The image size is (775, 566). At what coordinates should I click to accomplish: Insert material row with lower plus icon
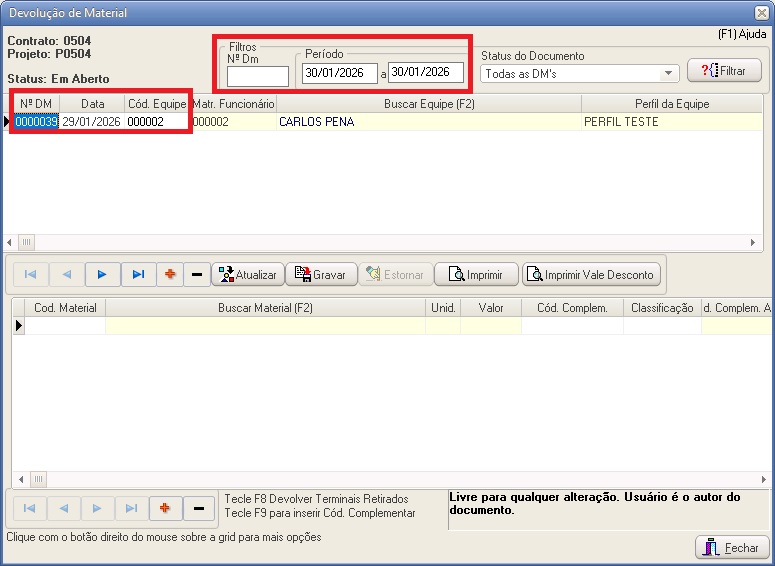tap(165, 509)
